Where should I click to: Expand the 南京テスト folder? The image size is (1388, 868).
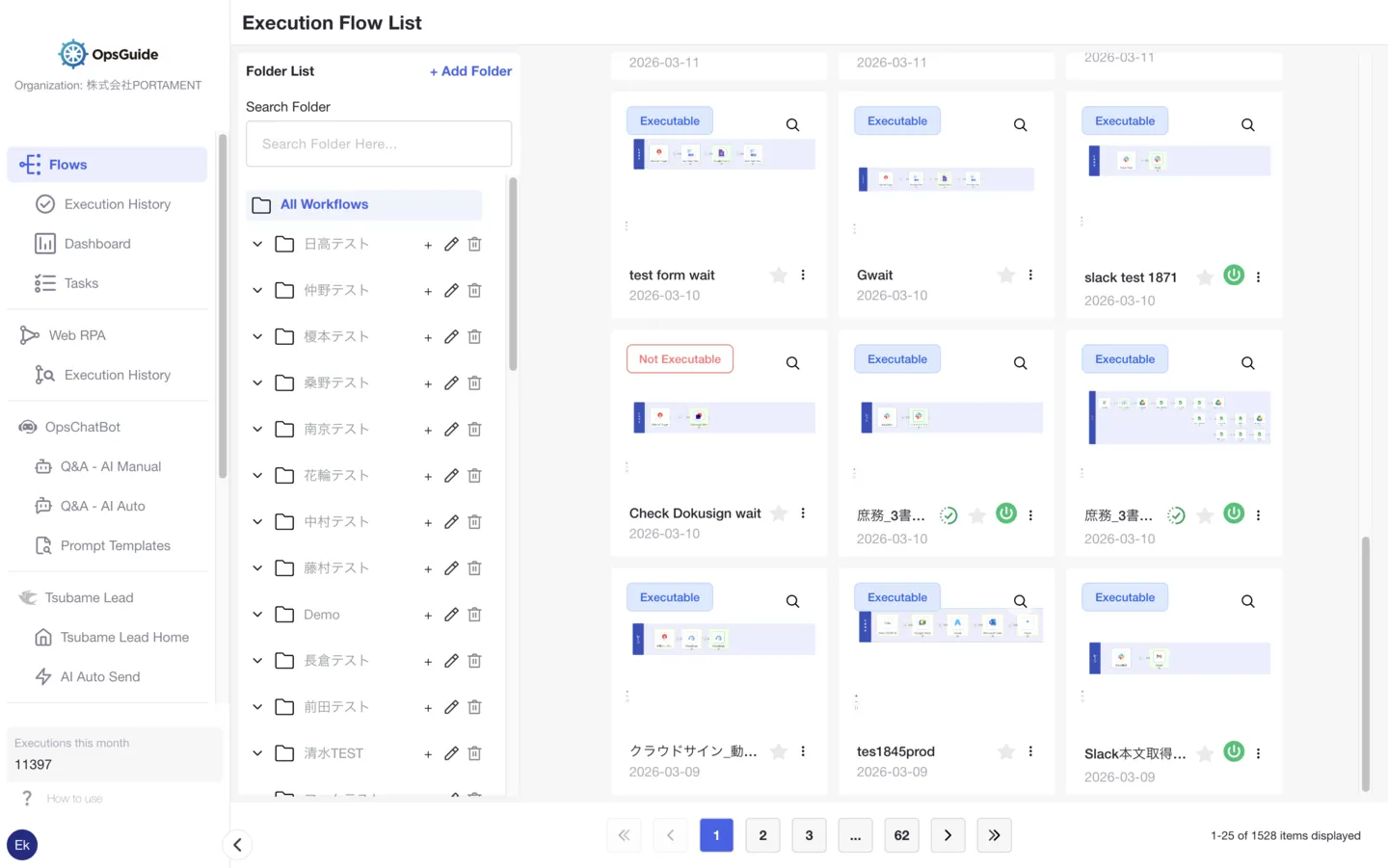257,429
